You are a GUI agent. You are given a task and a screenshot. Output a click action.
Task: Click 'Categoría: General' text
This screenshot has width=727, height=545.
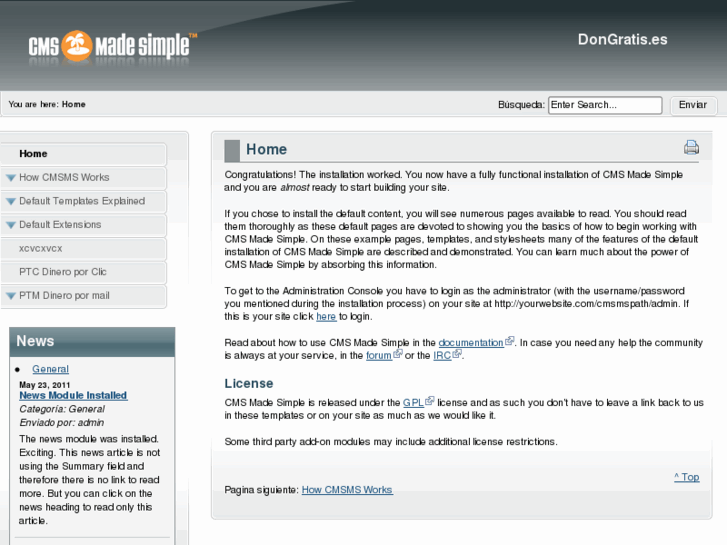click(x=62, y=409)
